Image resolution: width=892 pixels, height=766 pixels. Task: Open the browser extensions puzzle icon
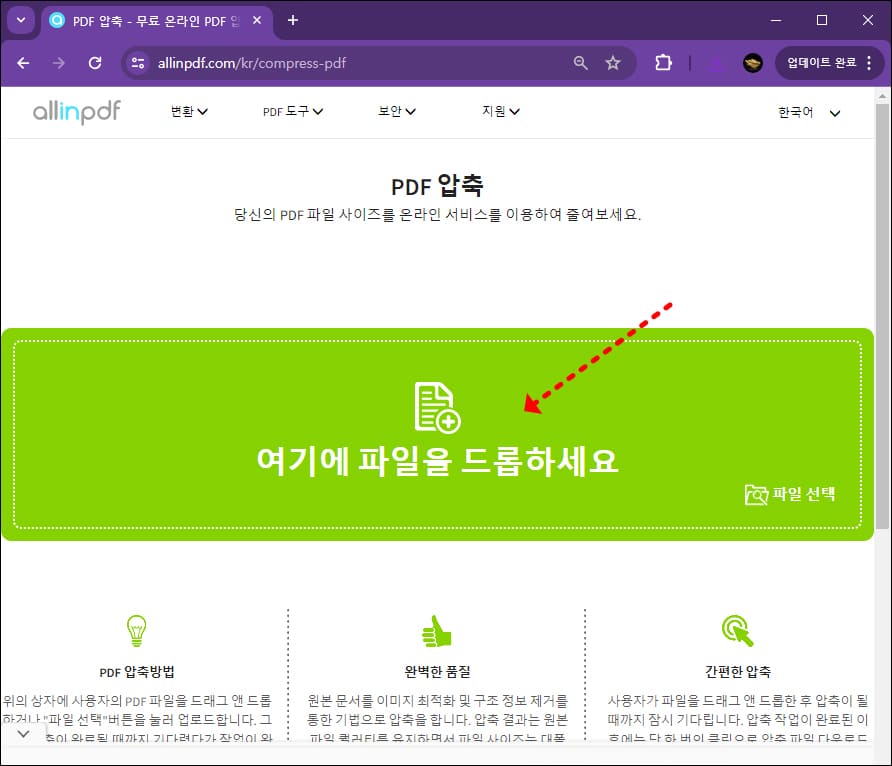tap(663, 62)
